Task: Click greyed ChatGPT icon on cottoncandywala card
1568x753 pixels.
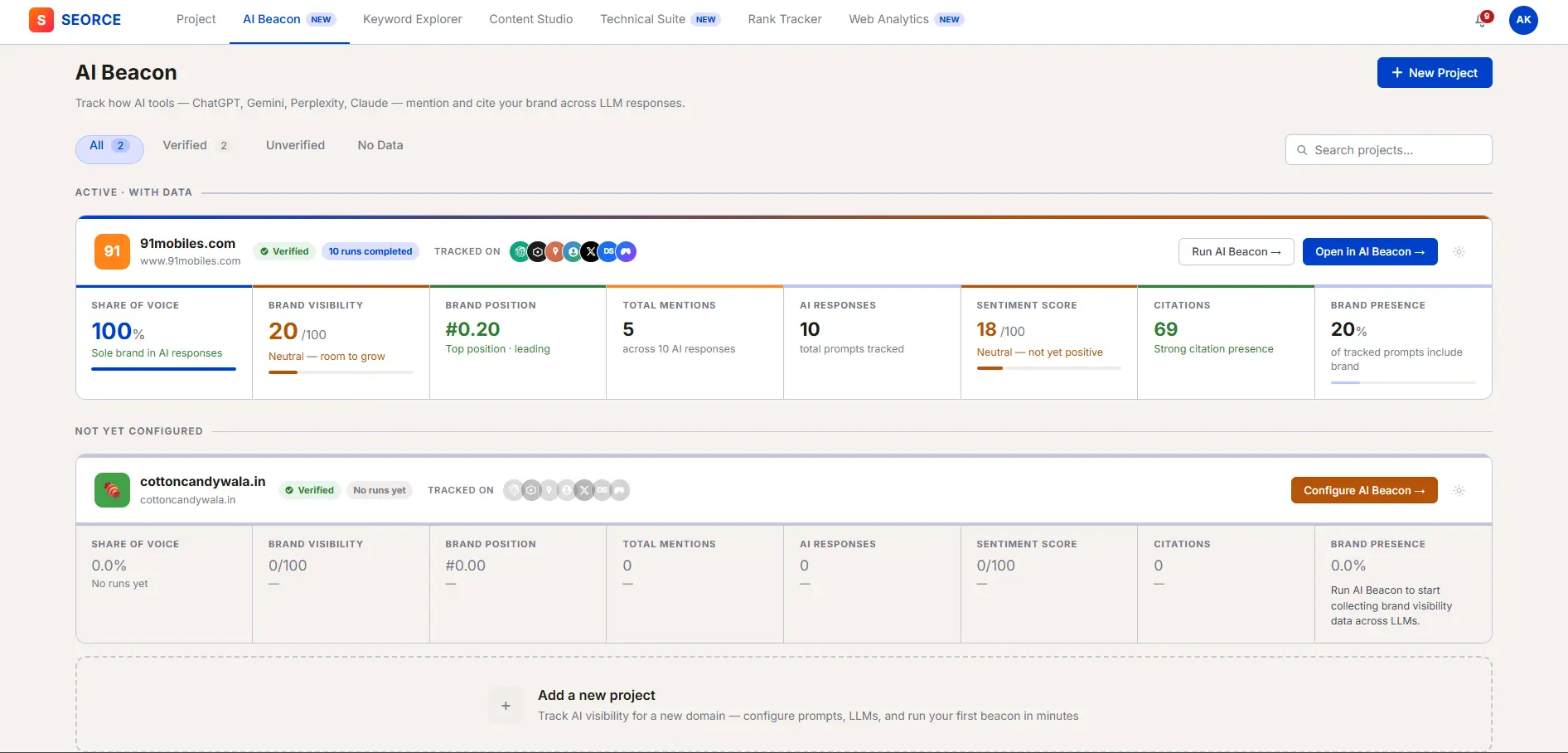Action: click(513, 490)
